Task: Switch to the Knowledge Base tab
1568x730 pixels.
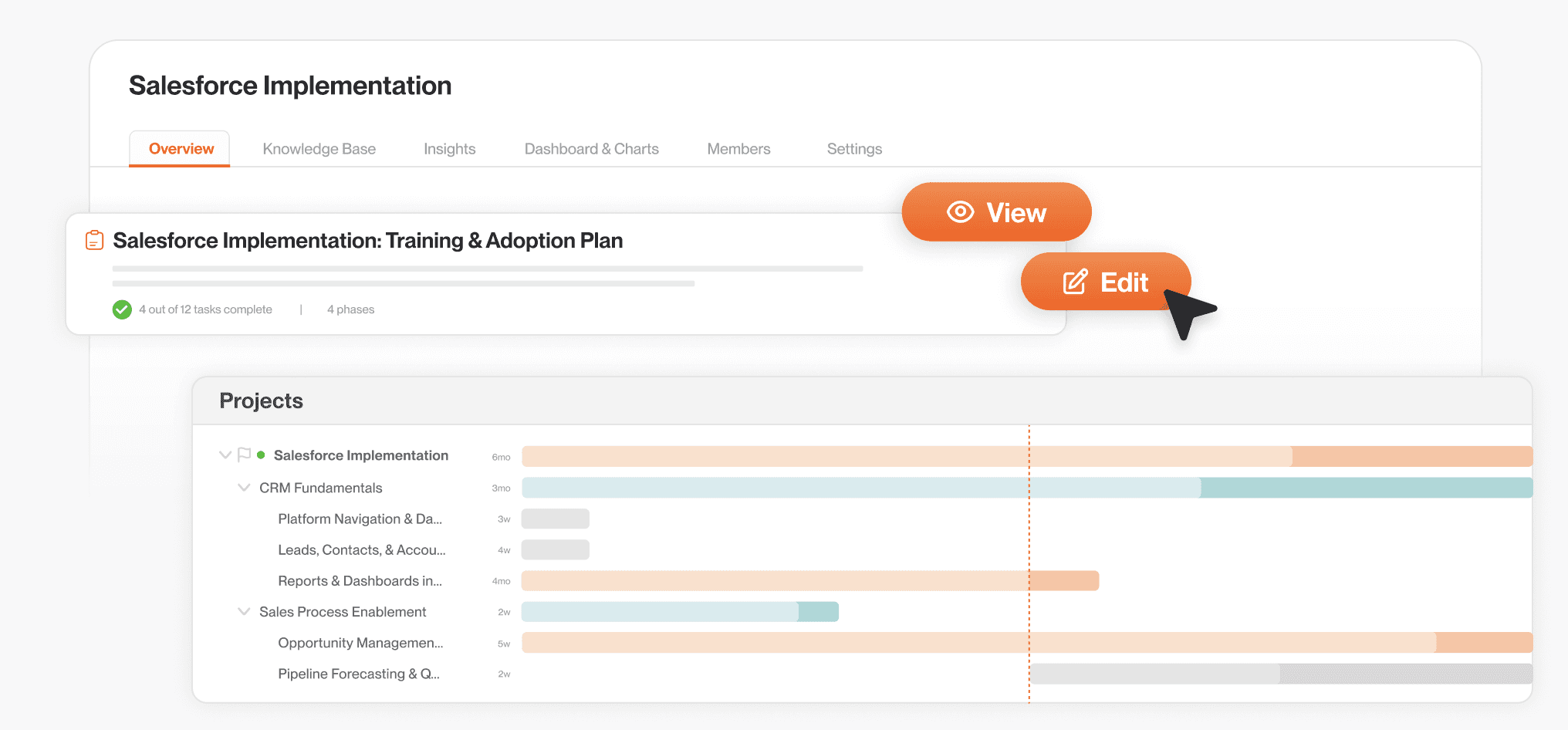Action: [x=319, y=149]
